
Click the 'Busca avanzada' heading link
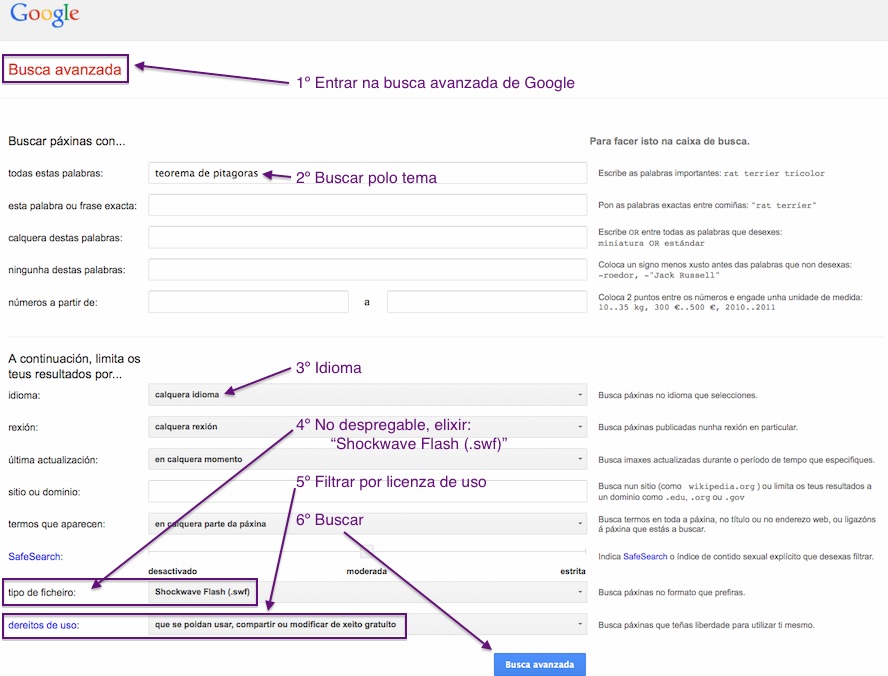pos(65,69)
